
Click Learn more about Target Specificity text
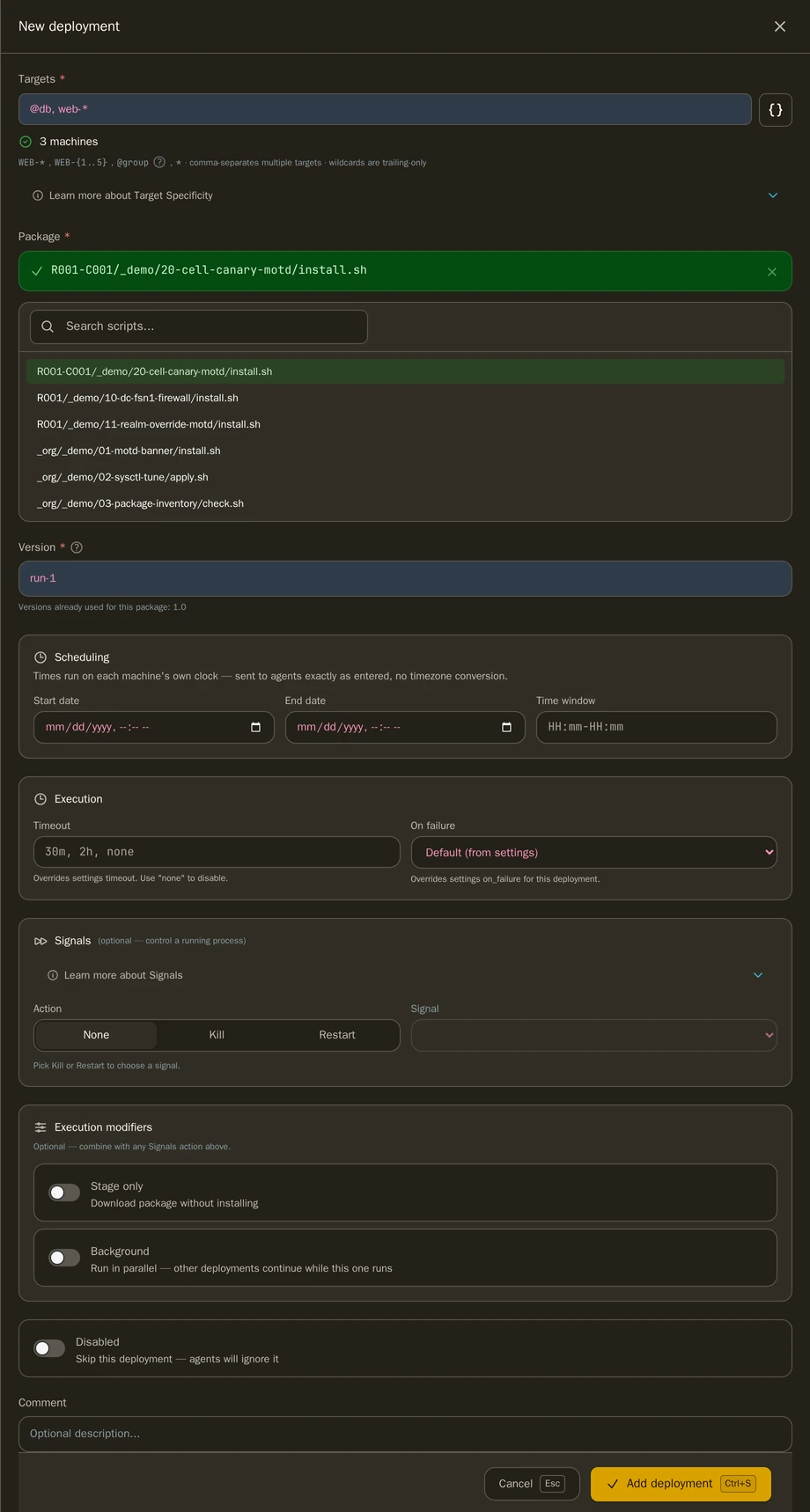131,195
